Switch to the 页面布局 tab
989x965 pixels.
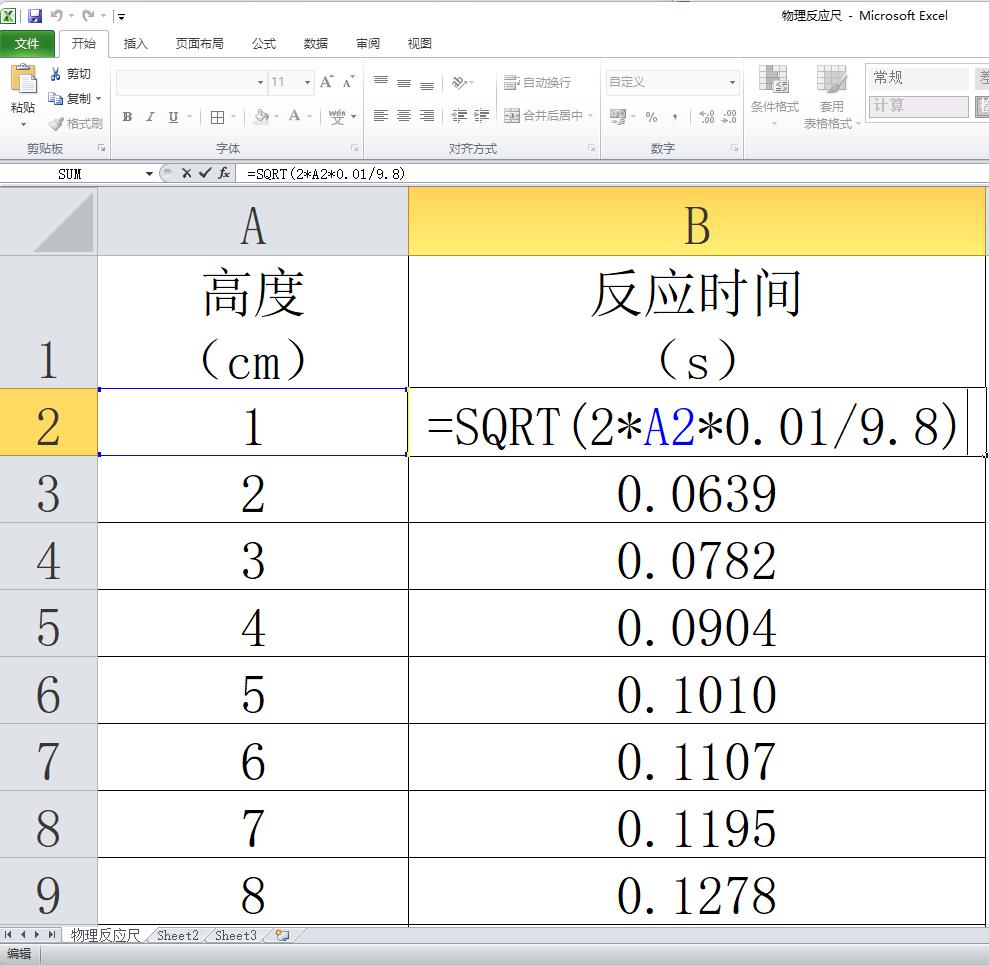(x=199, y=44)
